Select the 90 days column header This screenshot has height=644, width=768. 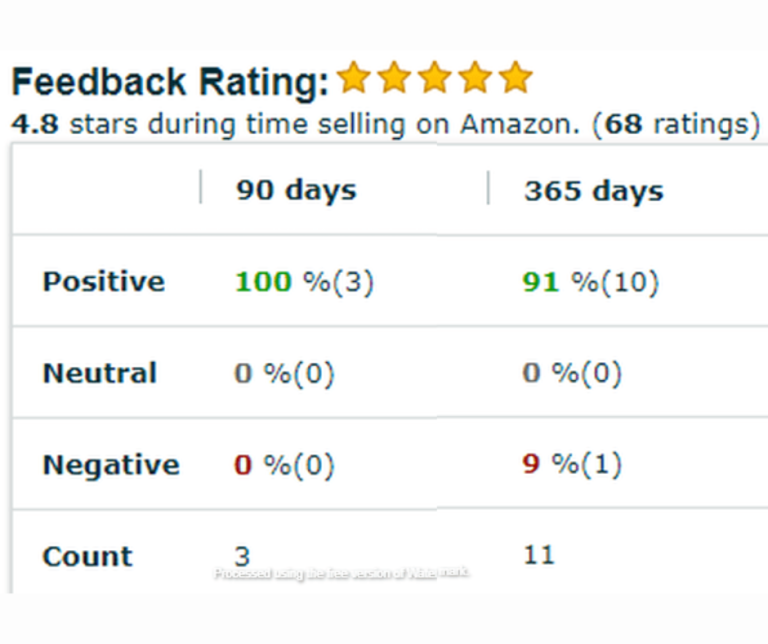(296, 191)
